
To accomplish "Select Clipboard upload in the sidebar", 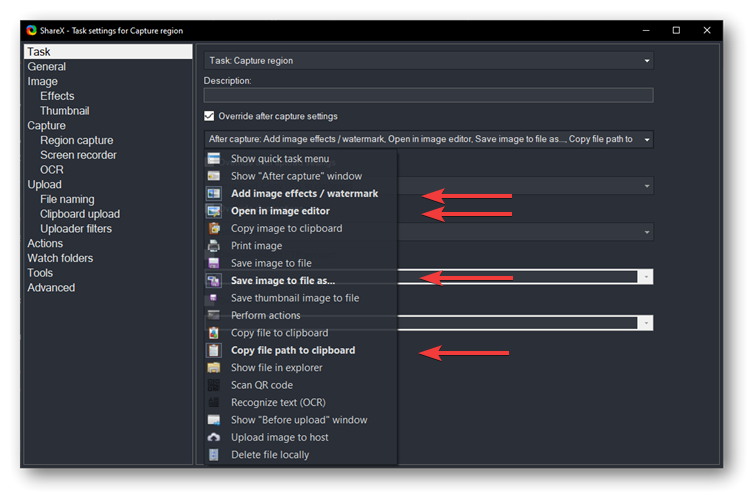I will (80, 214).
